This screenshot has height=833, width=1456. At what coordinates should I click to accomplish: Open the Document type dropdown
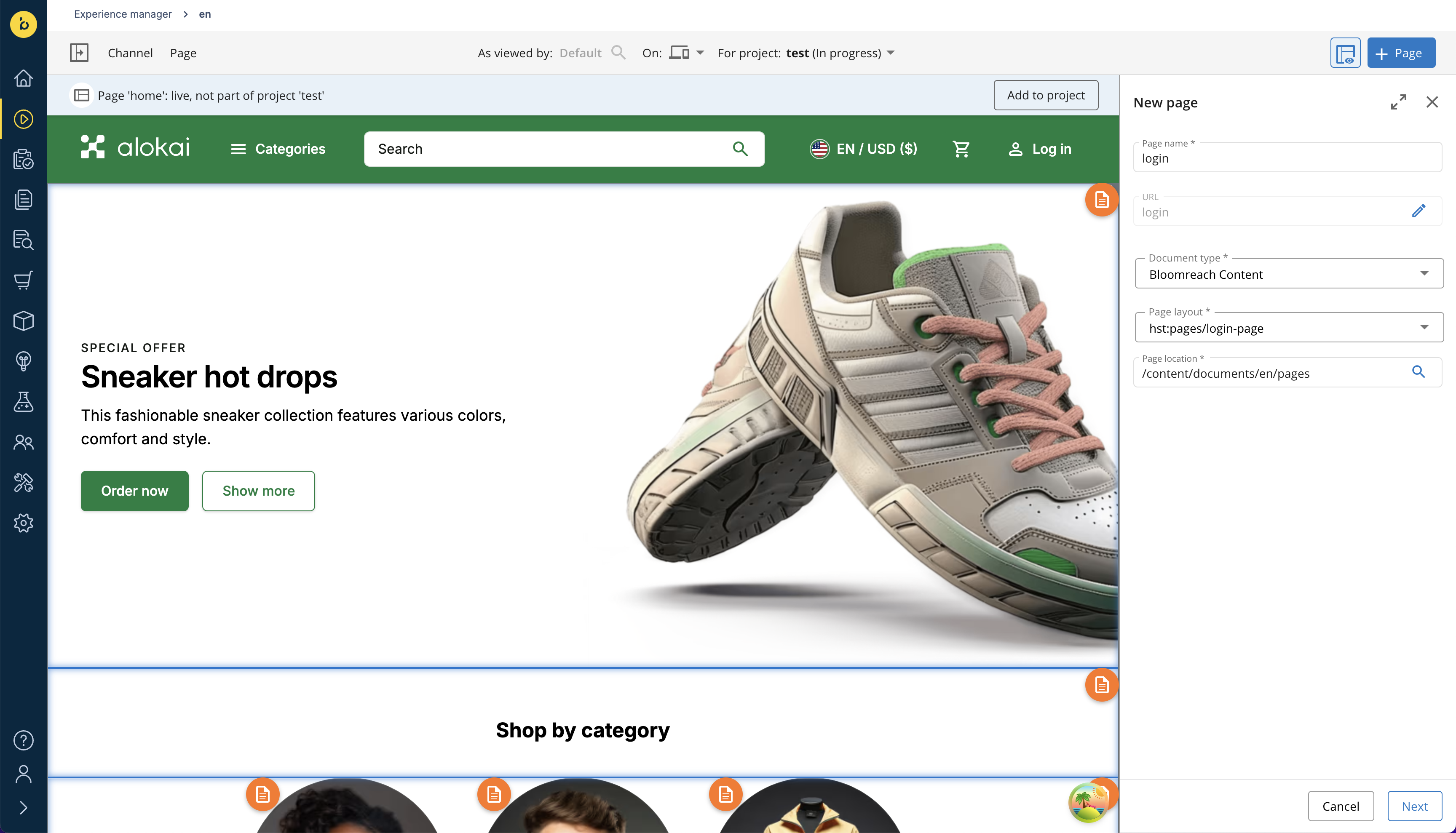(1289, 274)
